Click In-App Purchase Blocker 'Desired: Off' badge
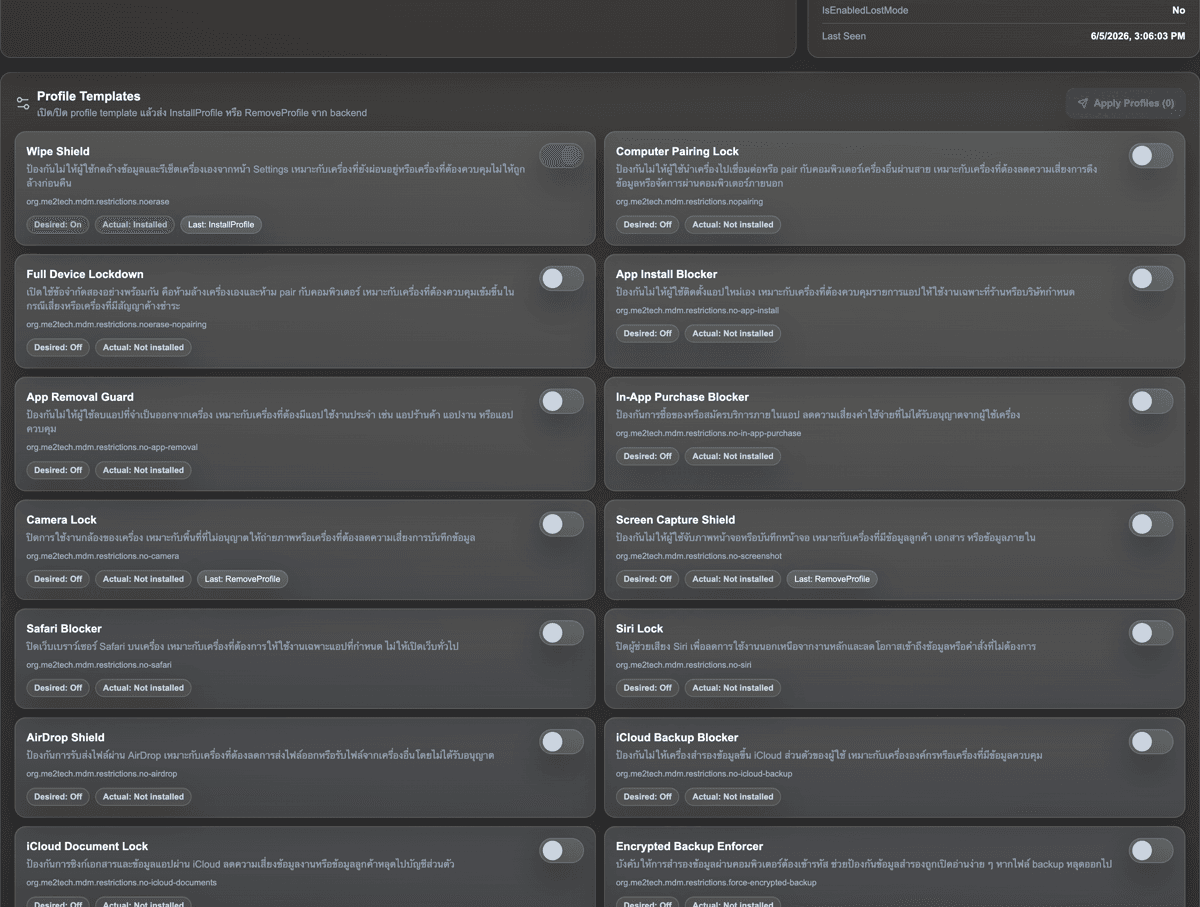The image size is (1200, 907). click(x=648, y=456)
